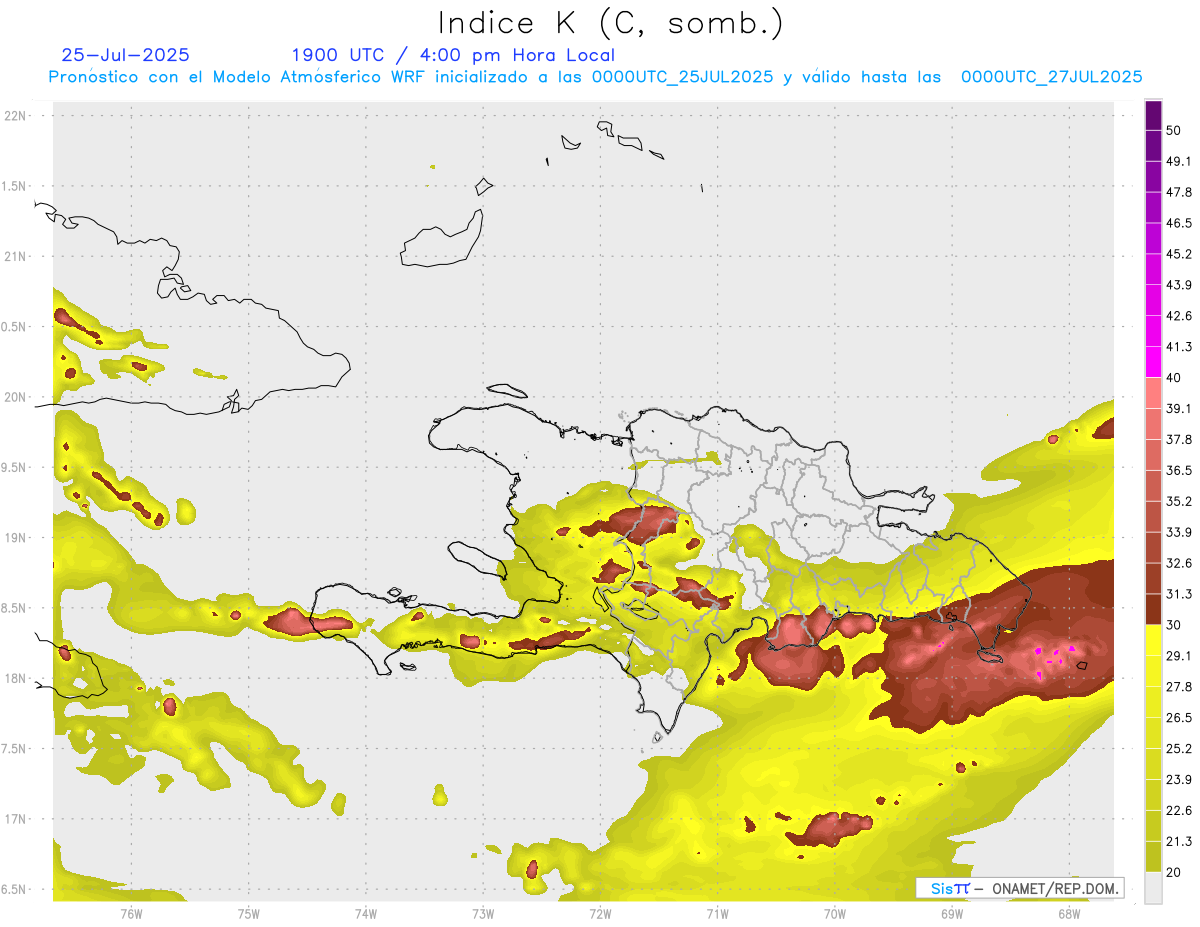Click the '40' color scale label

tap(1174, 378)
